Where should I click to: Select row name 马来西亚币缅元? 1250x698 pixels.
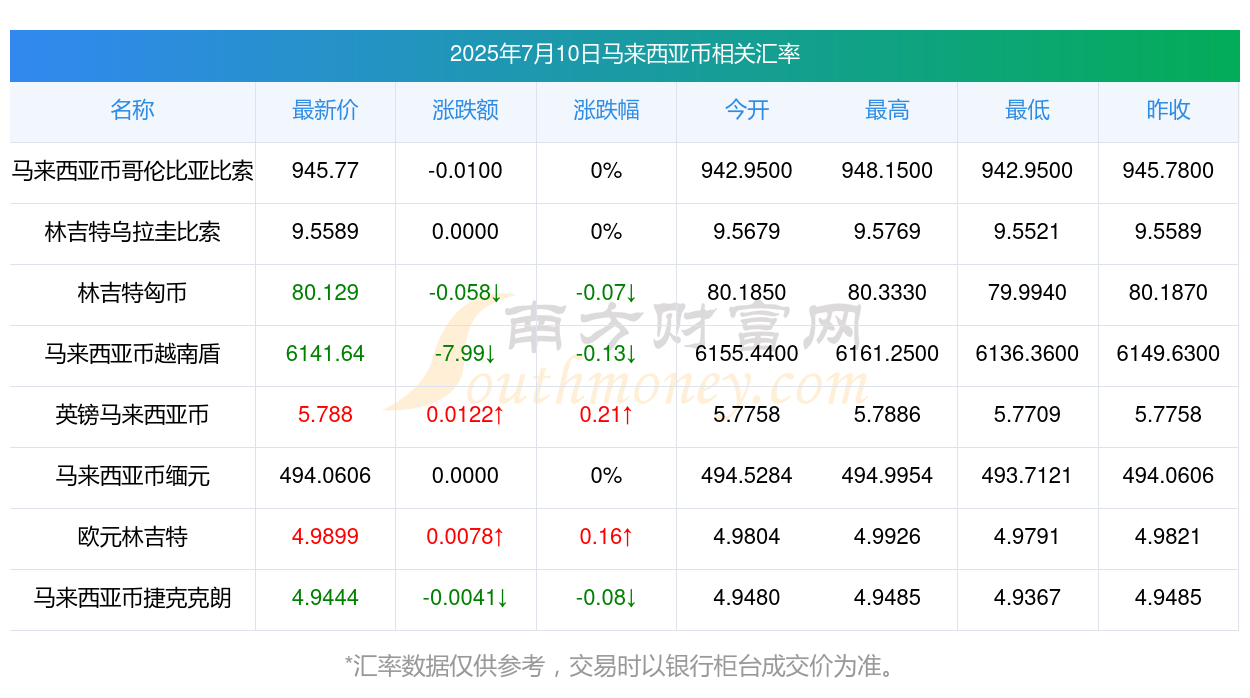click(132, 476)
